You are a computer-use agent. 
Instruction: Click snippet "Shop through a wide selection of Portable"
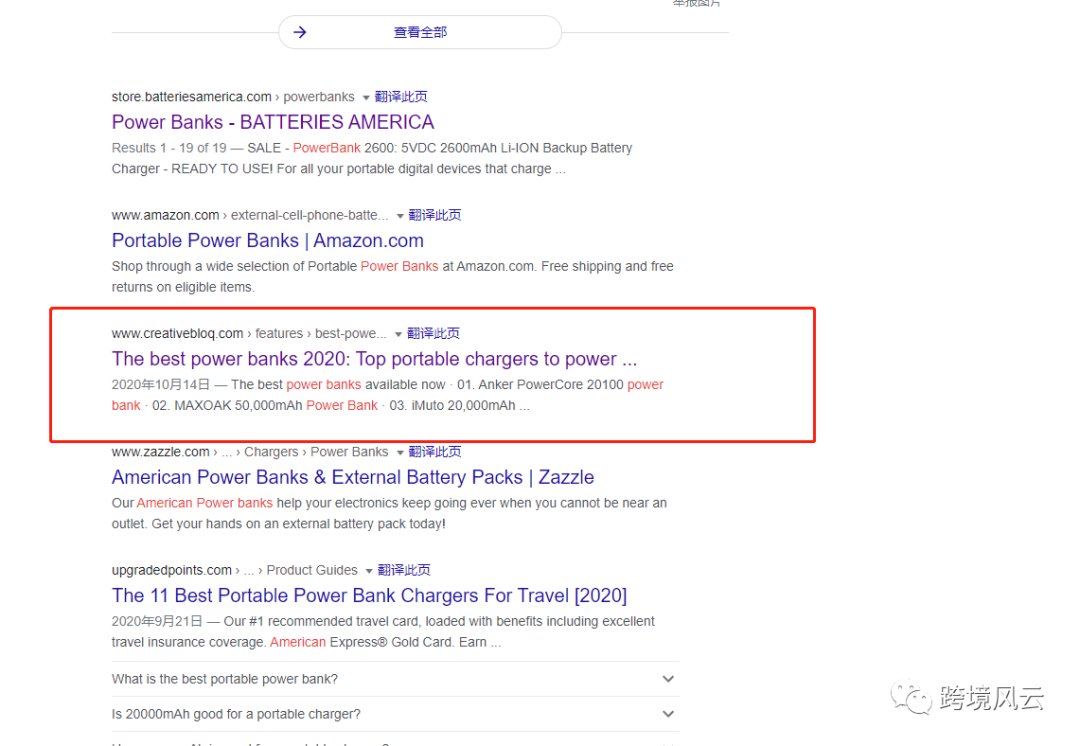(x=234, y=267)
